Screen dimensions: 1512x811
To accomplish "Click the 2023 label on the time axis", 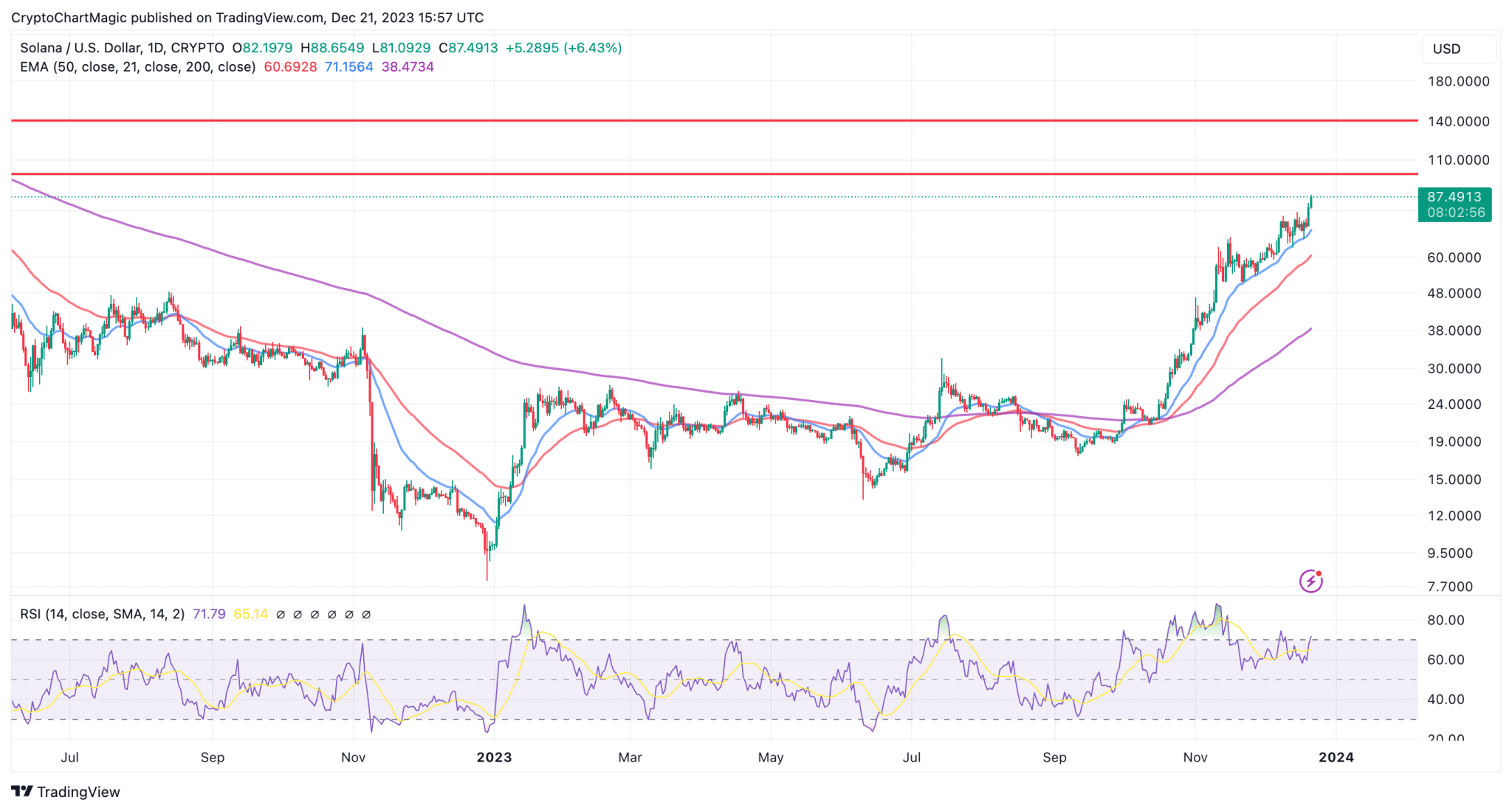I will point(494,757).
